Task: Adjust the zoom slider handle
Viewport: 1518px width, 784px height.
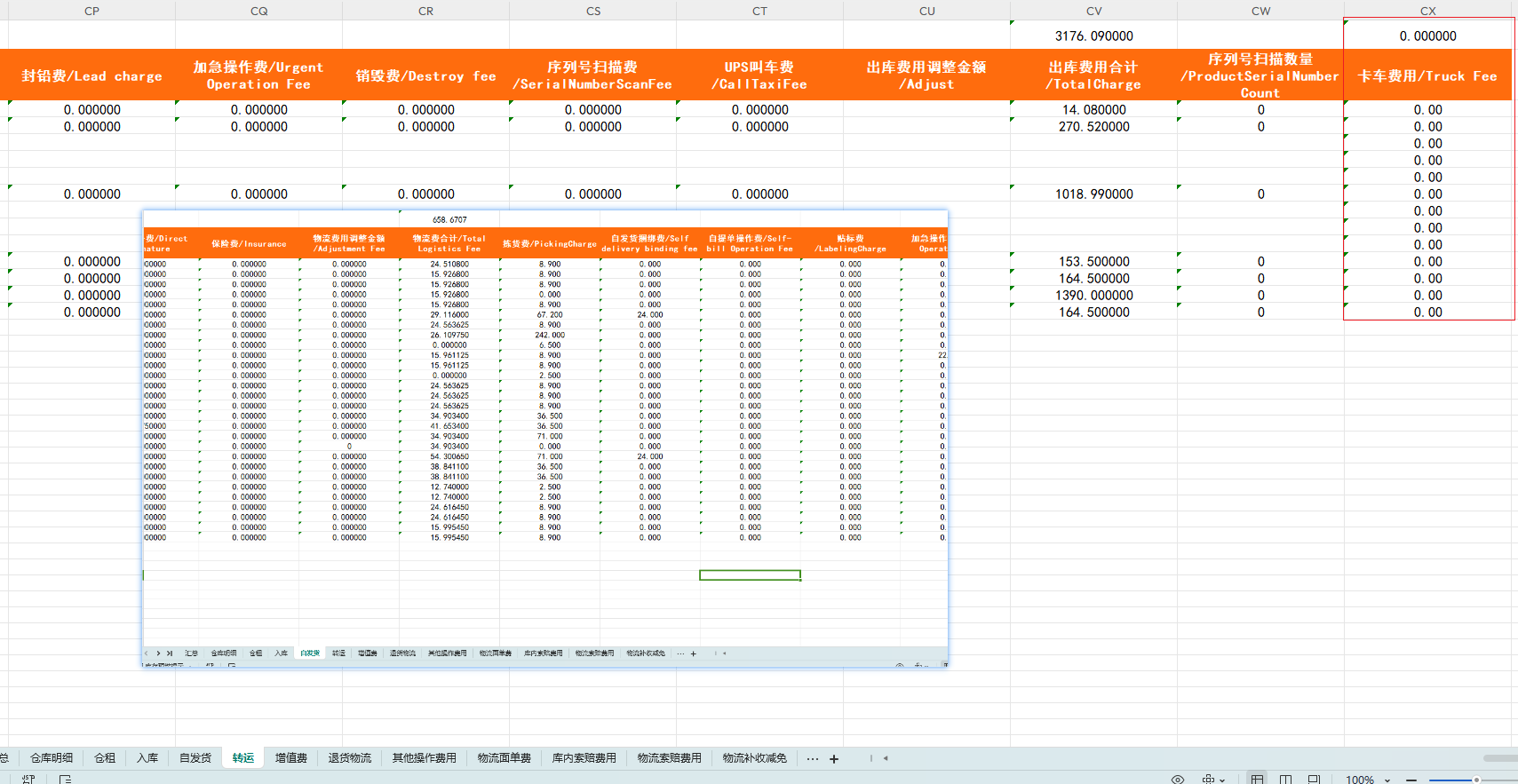Action: [x=1476, y=780]
